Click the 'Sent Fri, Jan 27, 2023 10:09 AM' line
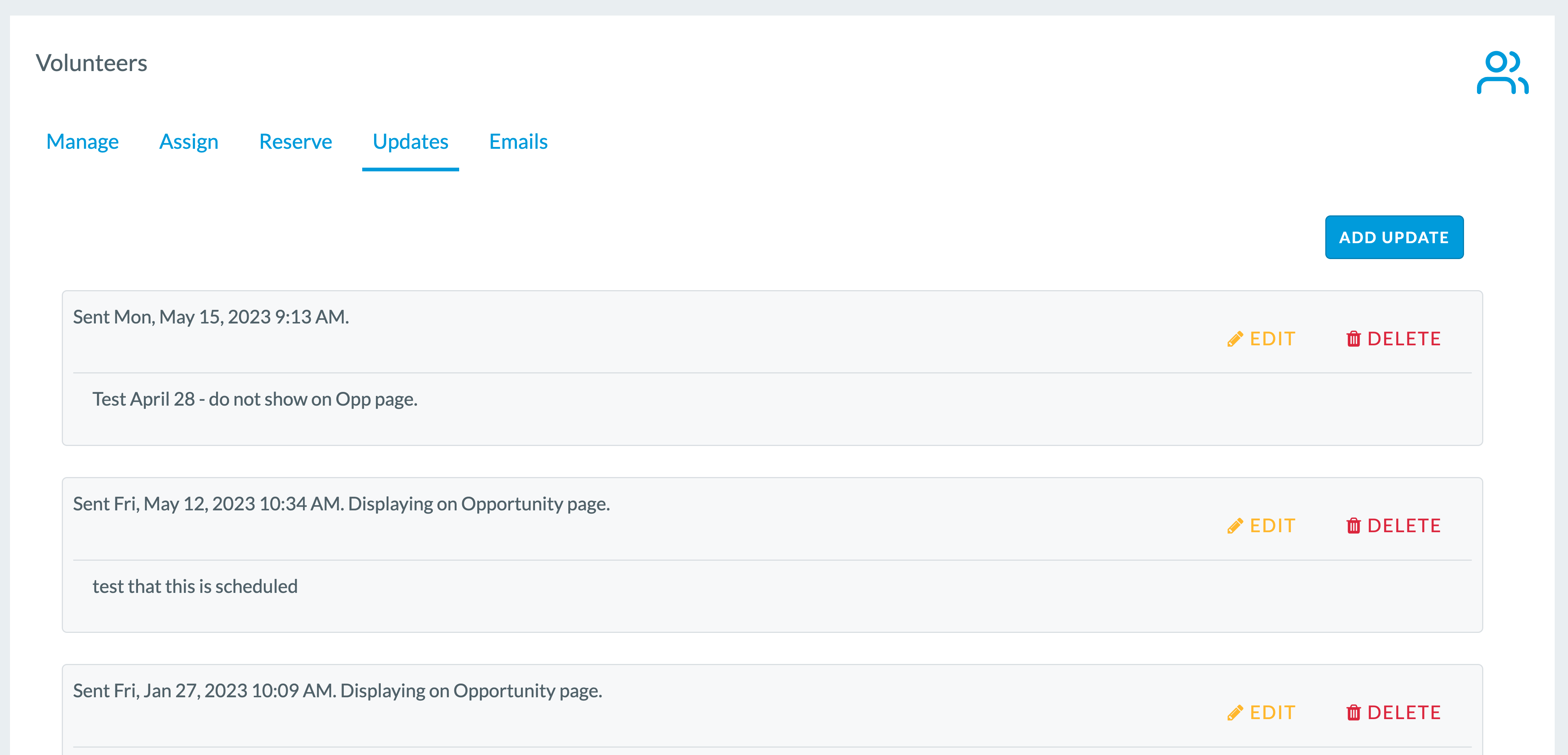This screenshot has height=755, width=1568. coord(337,691)
